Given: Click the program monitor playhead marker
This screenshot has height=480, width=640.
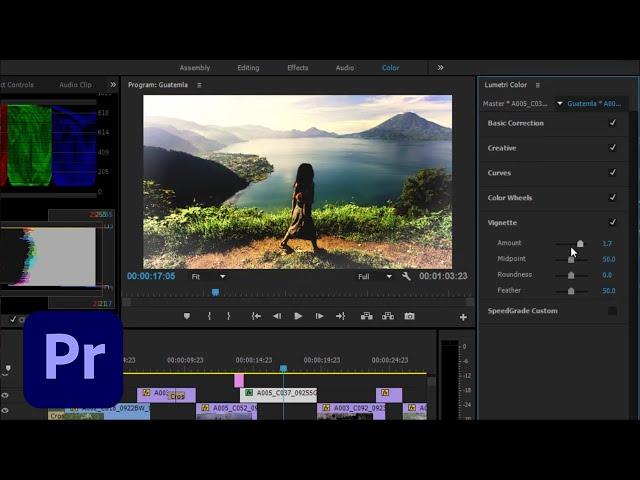Looking at the screenshot, I should tap(216, 292).
